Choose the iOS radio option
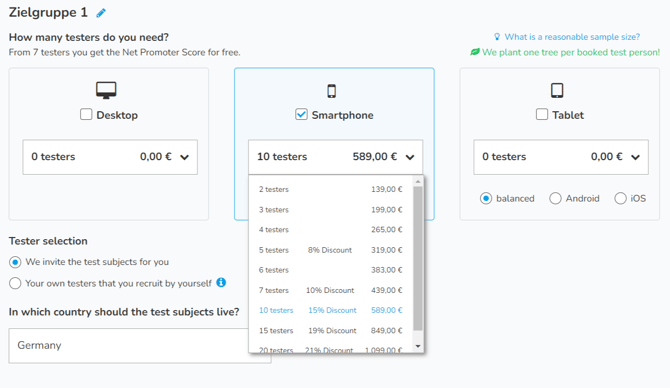 click(620, 198)
